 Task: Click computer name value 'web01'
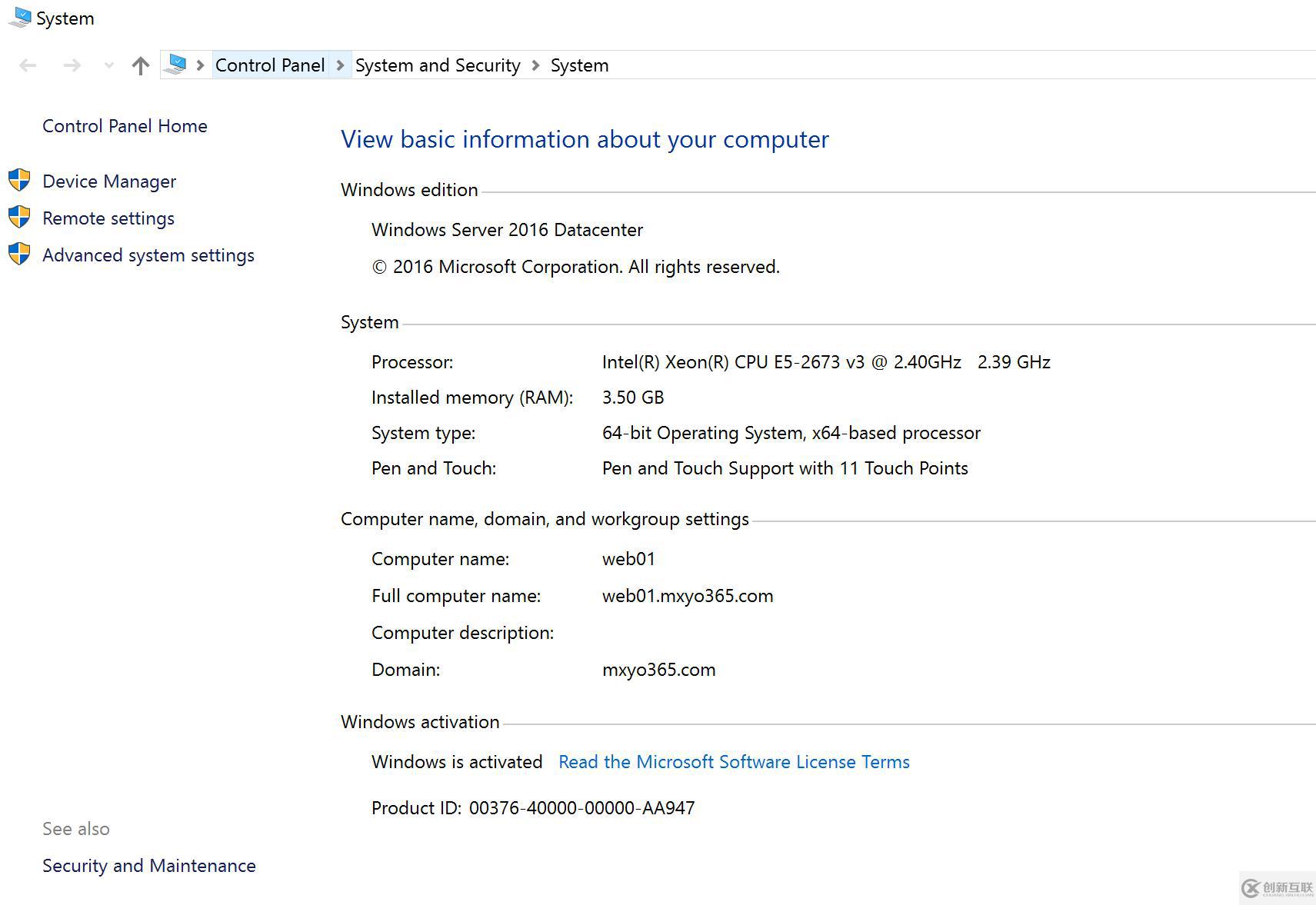(628, 559)
